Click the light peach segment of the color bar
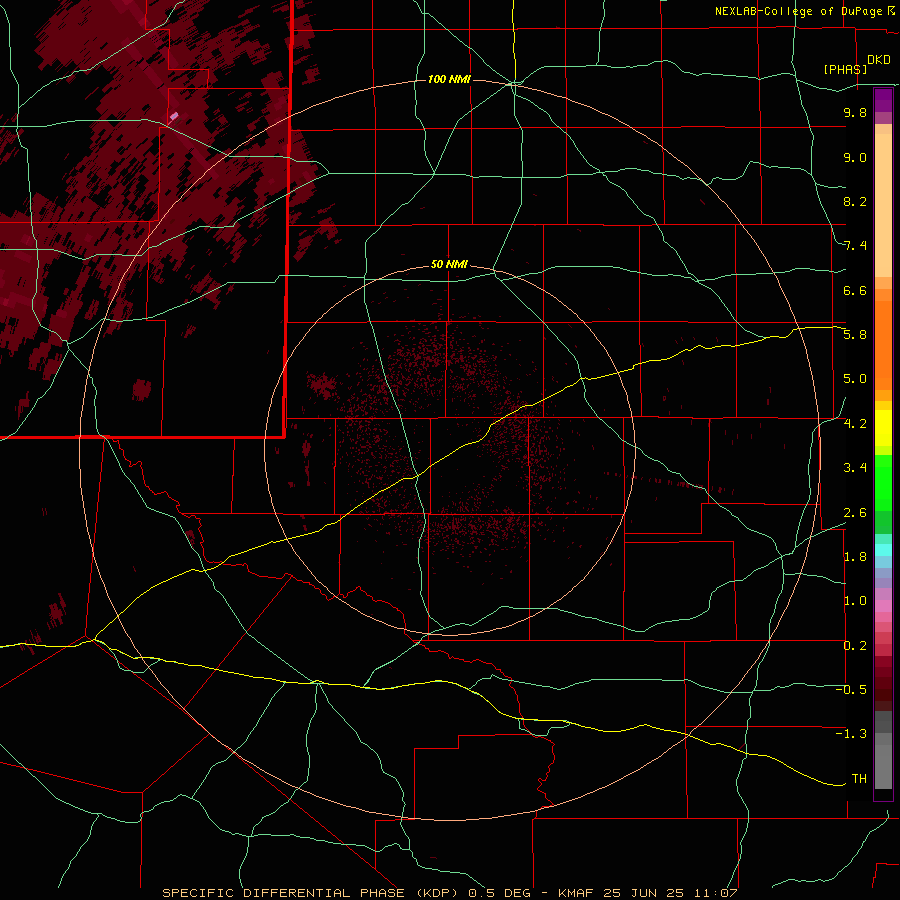The height and width of the screenshot is (900, 900). click(x=883, y=205)
